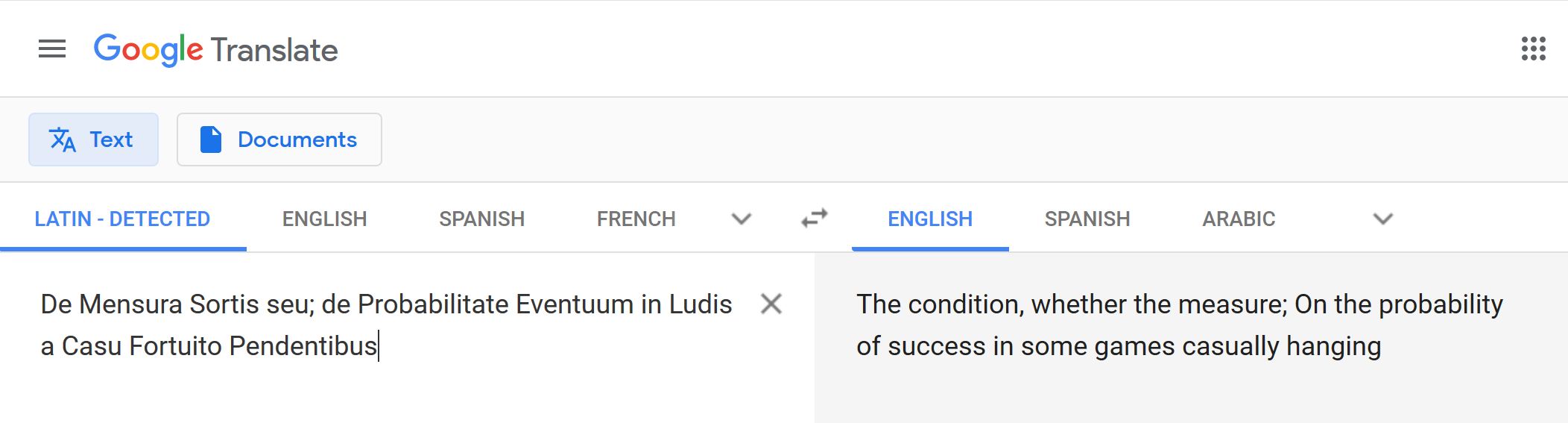The height and width of the screenshot is (423, 1568).
Task: Select Latin - Detected source tab
Action: click(x=123, y=219)
